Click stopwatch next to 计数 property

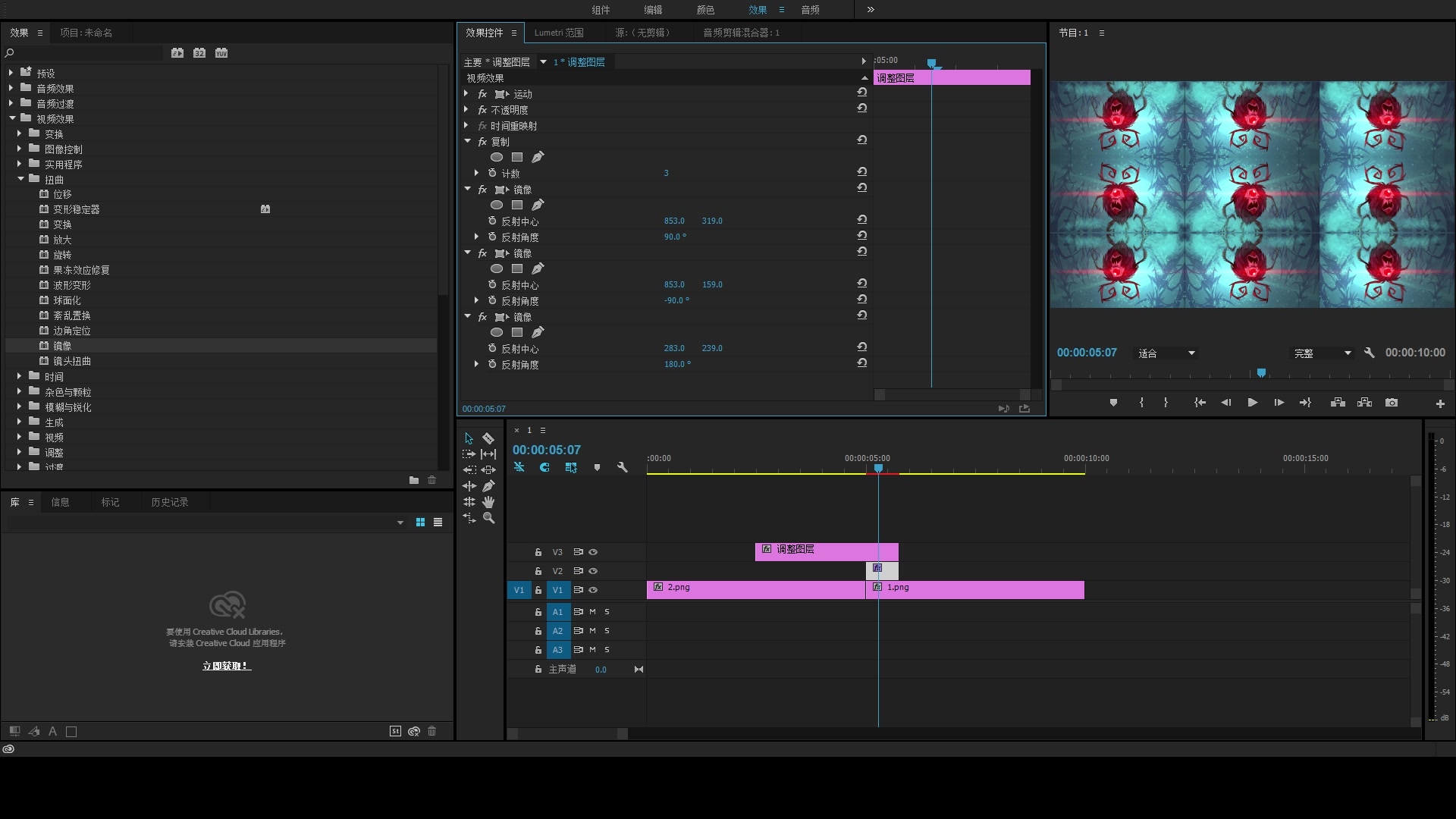492,174
